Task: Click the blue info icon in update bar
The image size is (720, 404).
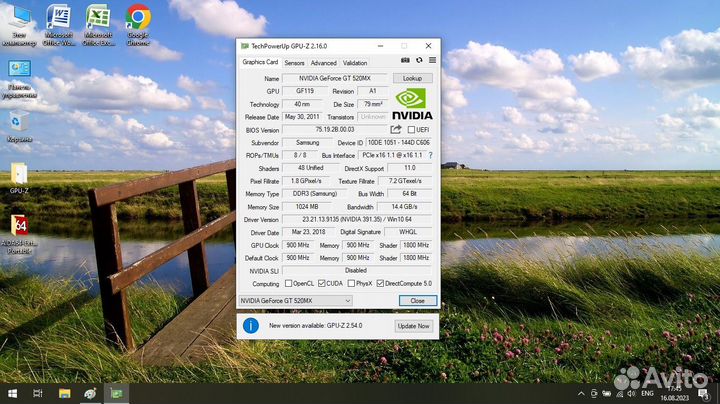Action: point(251,325)
